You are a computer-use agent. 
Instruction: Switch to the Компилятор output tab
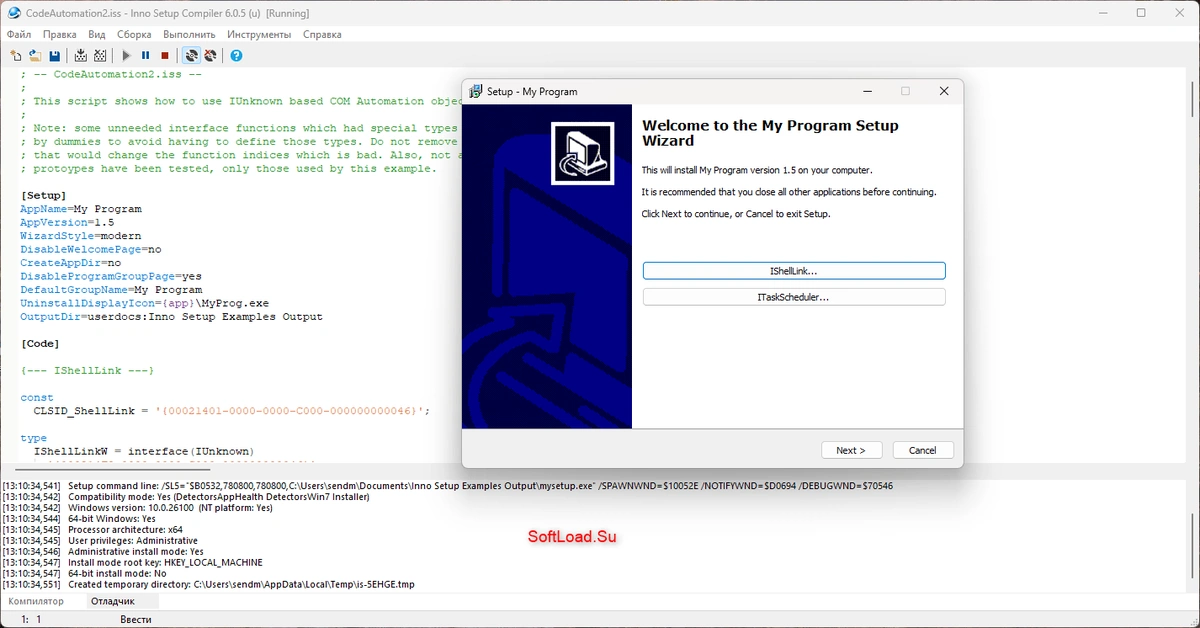36,601
